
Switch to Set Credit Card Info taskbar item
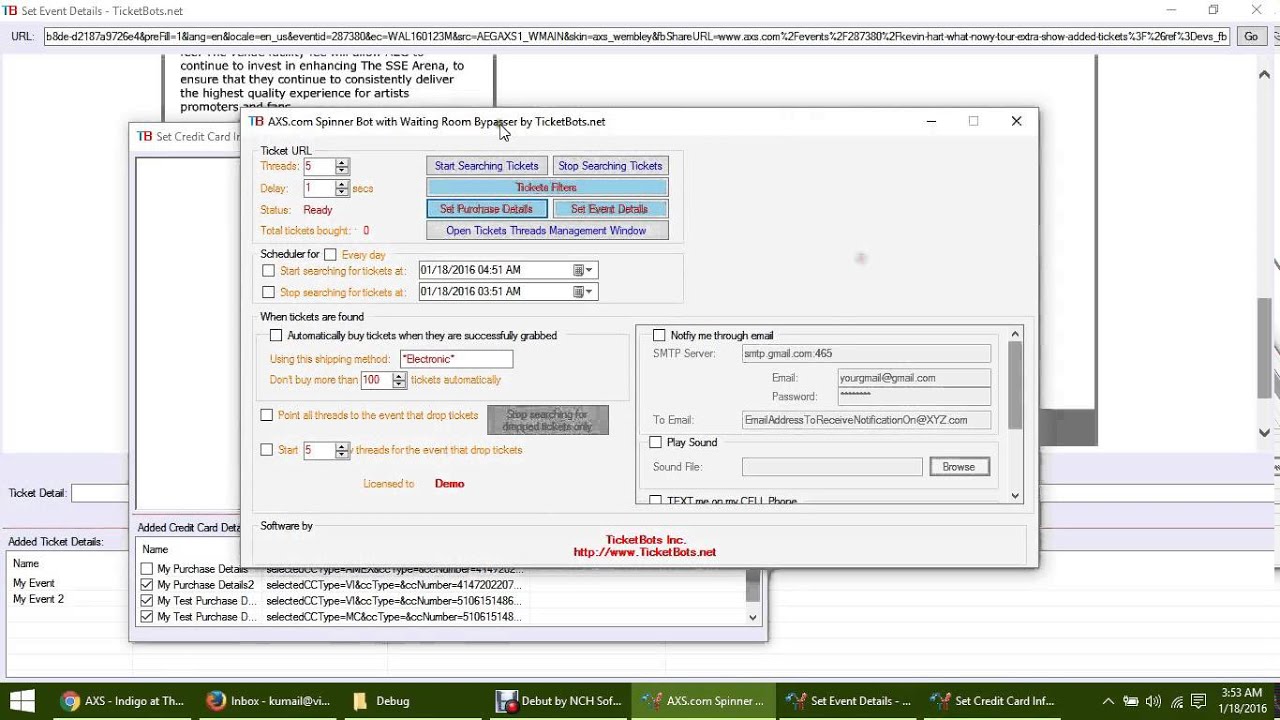tap(994, 701)
